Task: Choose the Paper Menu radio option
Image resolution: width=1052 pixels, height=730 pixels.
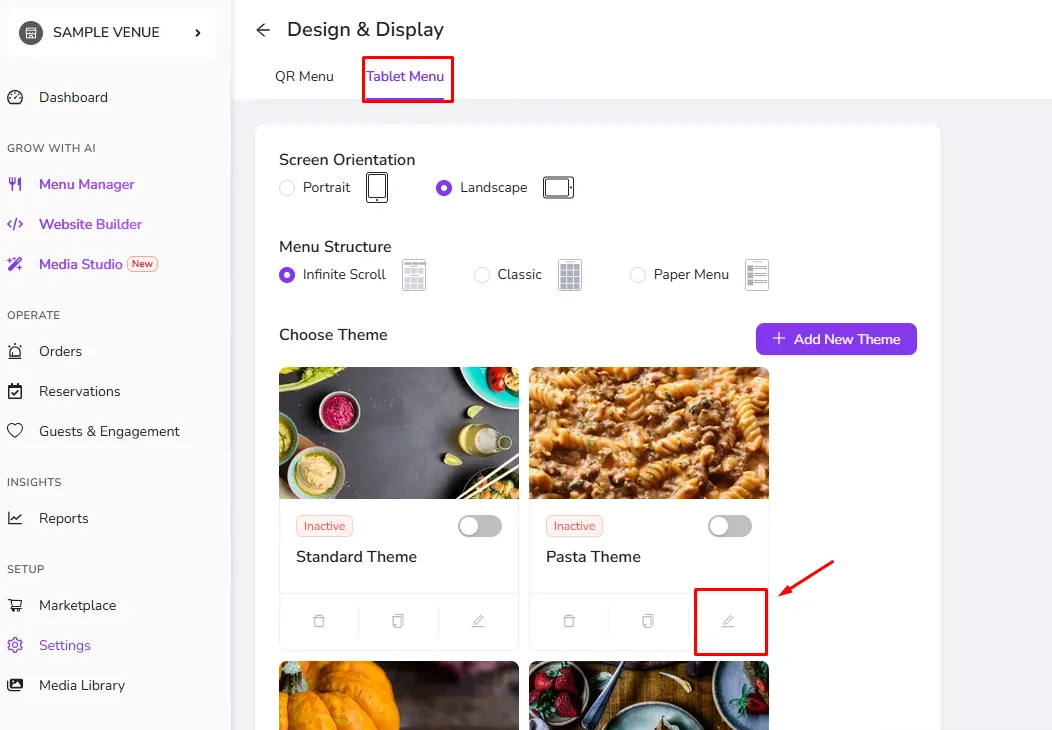Action: 638,275
